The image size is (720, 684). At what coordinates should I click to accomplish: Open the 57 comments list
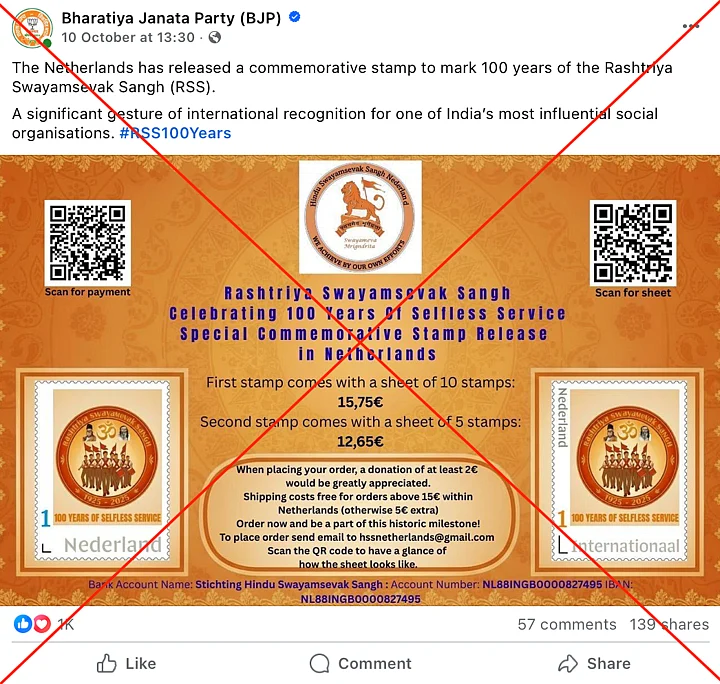pyautogui.click(x=567, y=624)
